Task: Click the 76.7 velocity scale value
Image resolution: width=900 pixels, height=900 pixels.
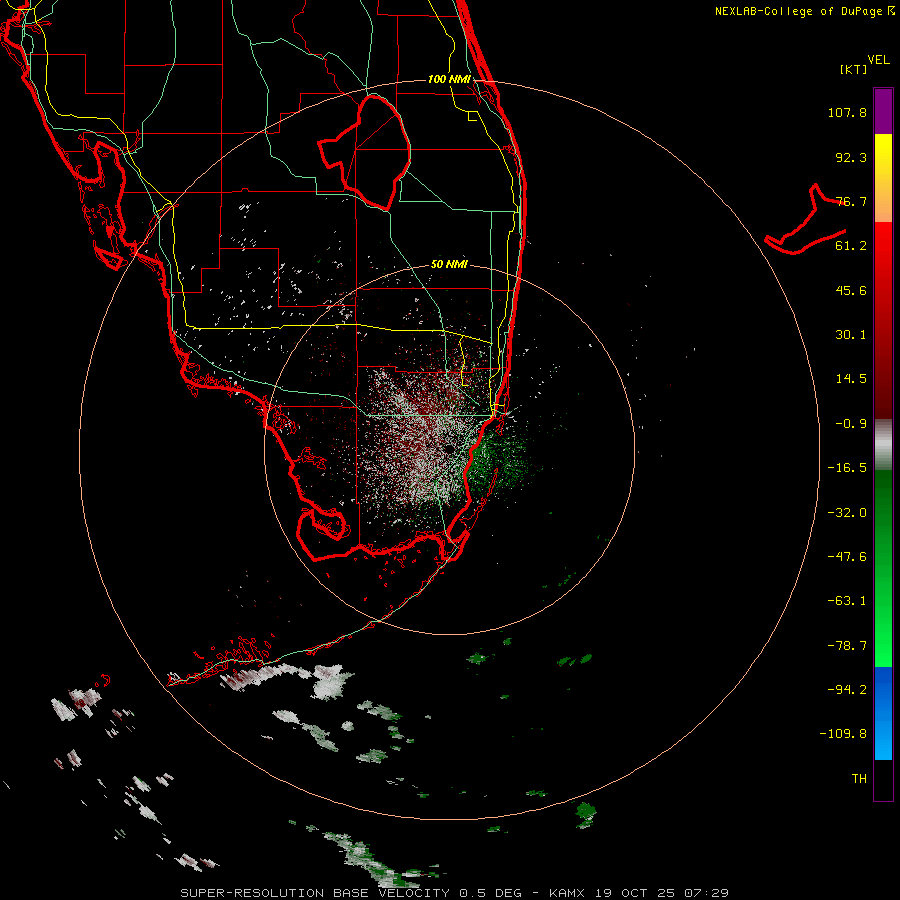Action: pyautogui.click(x=851, y=201)
